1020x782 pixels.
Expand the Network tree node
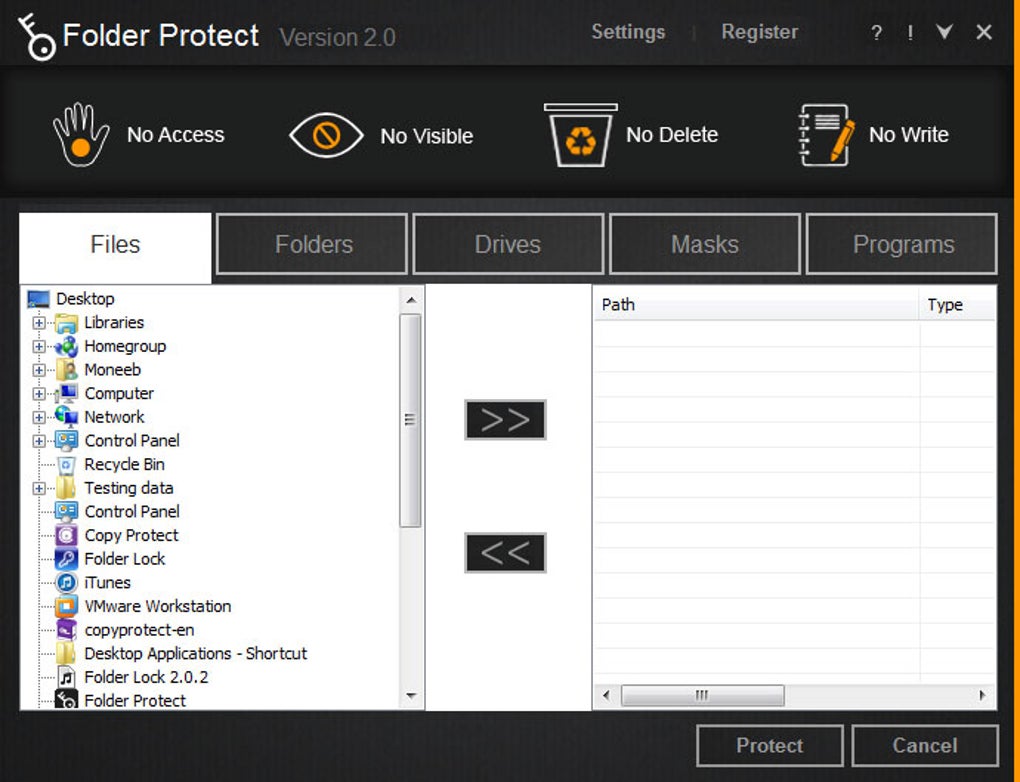click(39, 417)
